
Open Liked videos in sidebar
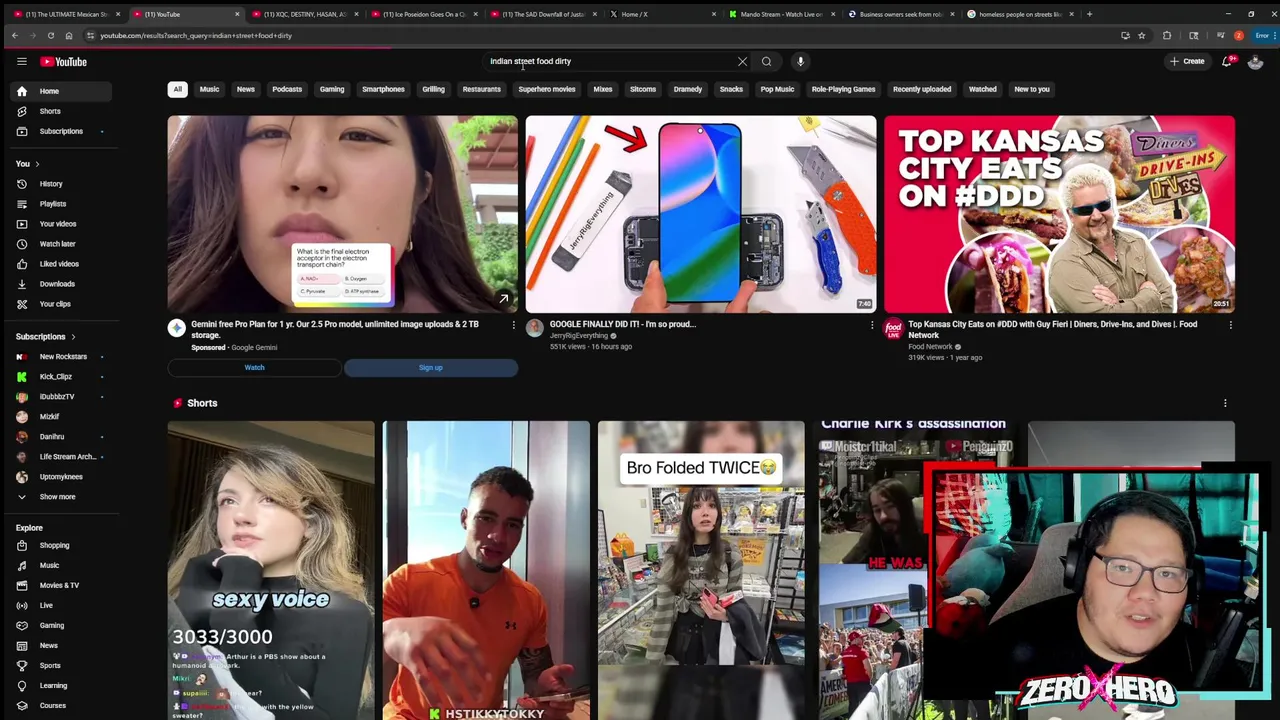tap(60, 264)
